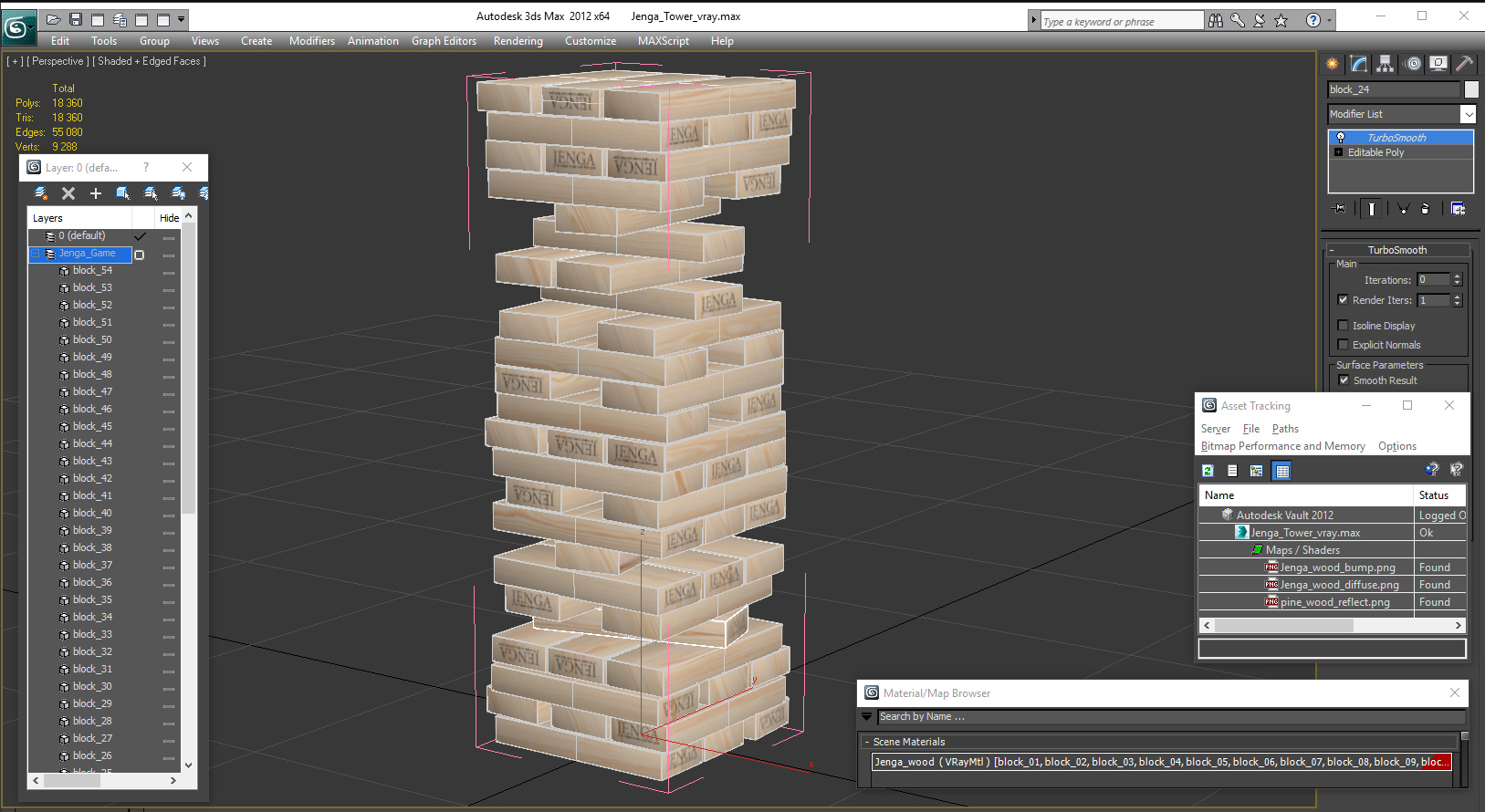Open Paths menu in Asset Tracking
The height and width of the screenshot is (812, 1485).
pyautogui.click(x=1285, y=429)
